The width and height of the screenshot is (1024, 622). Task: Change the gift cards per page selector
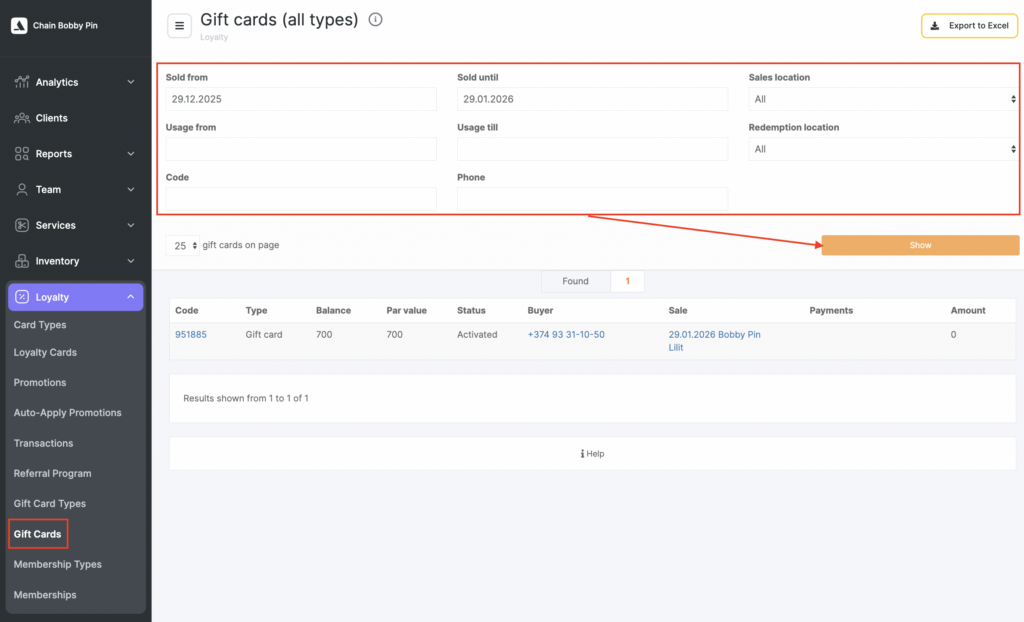[182, 246]
